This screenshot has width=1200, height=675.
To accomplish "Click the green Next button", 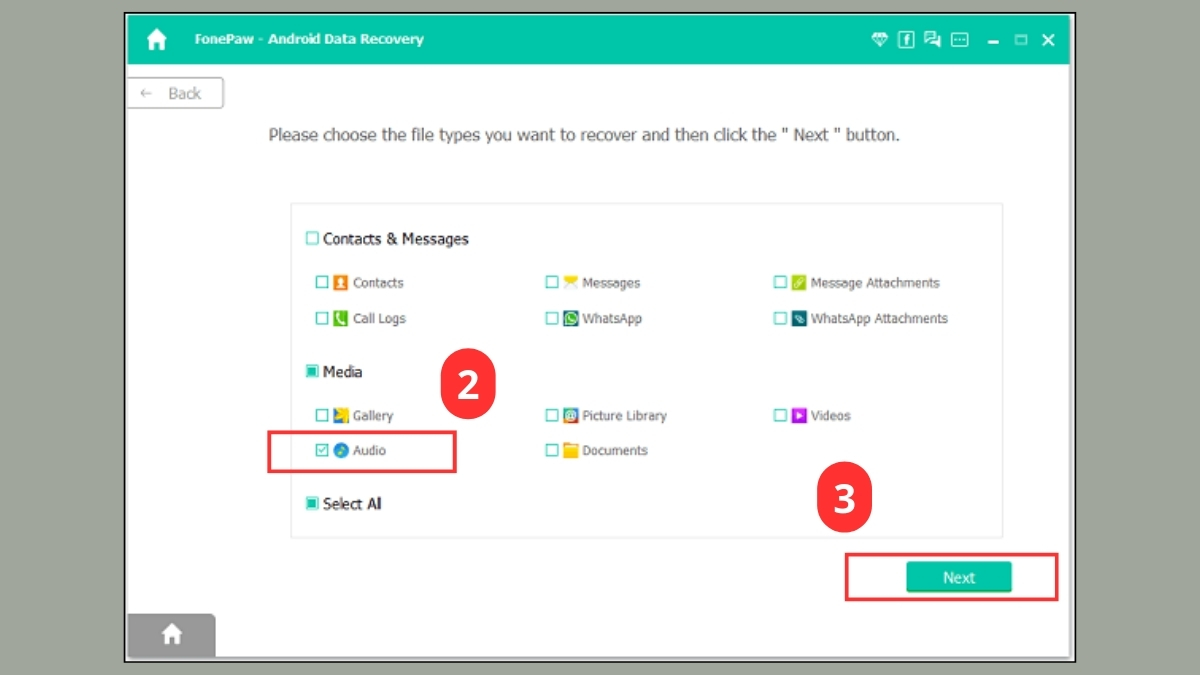I will pyautogui.click(x=959, y=577).
